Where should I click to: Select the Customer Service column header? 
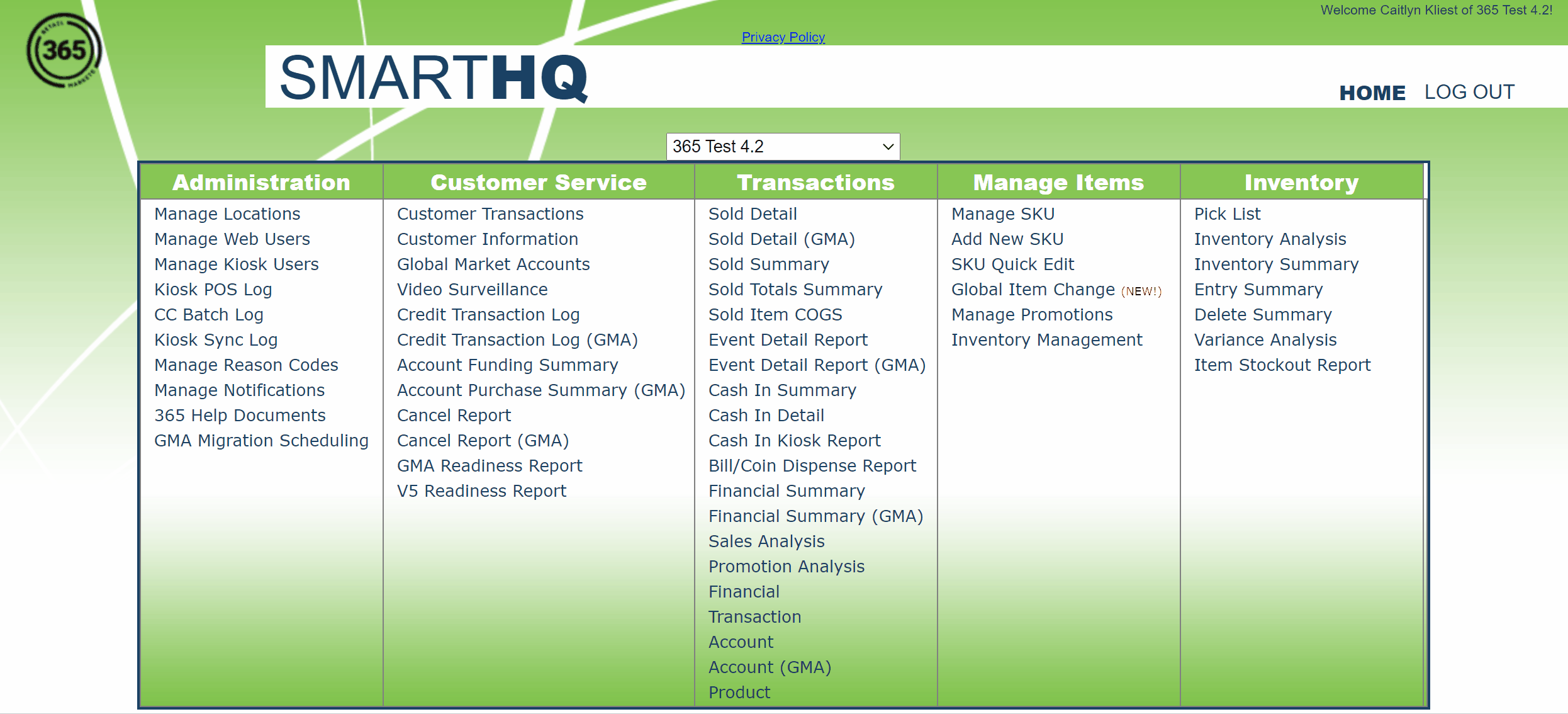pos(539,182)
